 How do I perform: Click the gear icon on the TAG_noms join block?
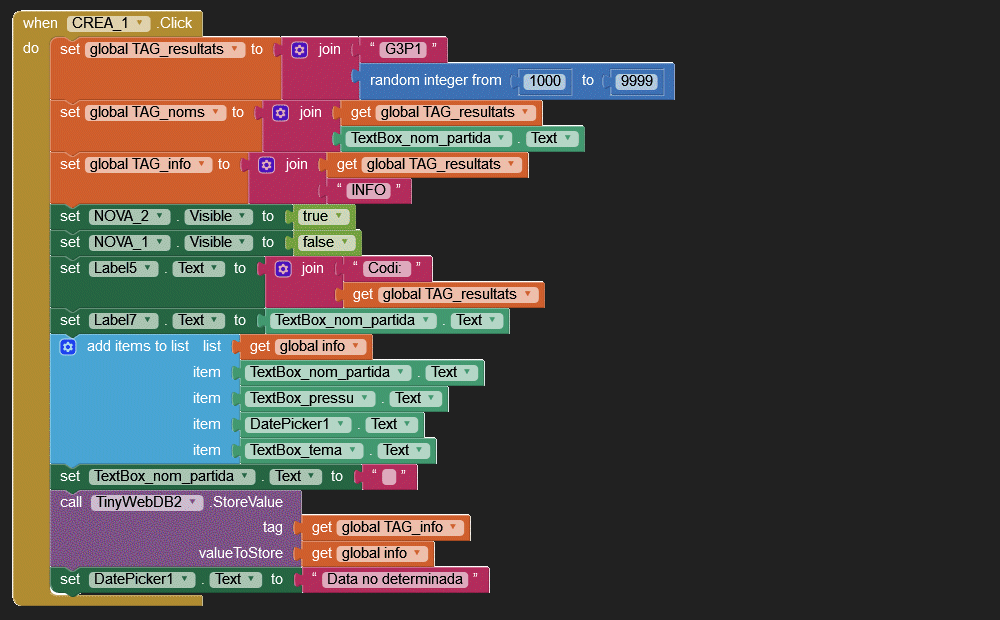pos(280,113)
